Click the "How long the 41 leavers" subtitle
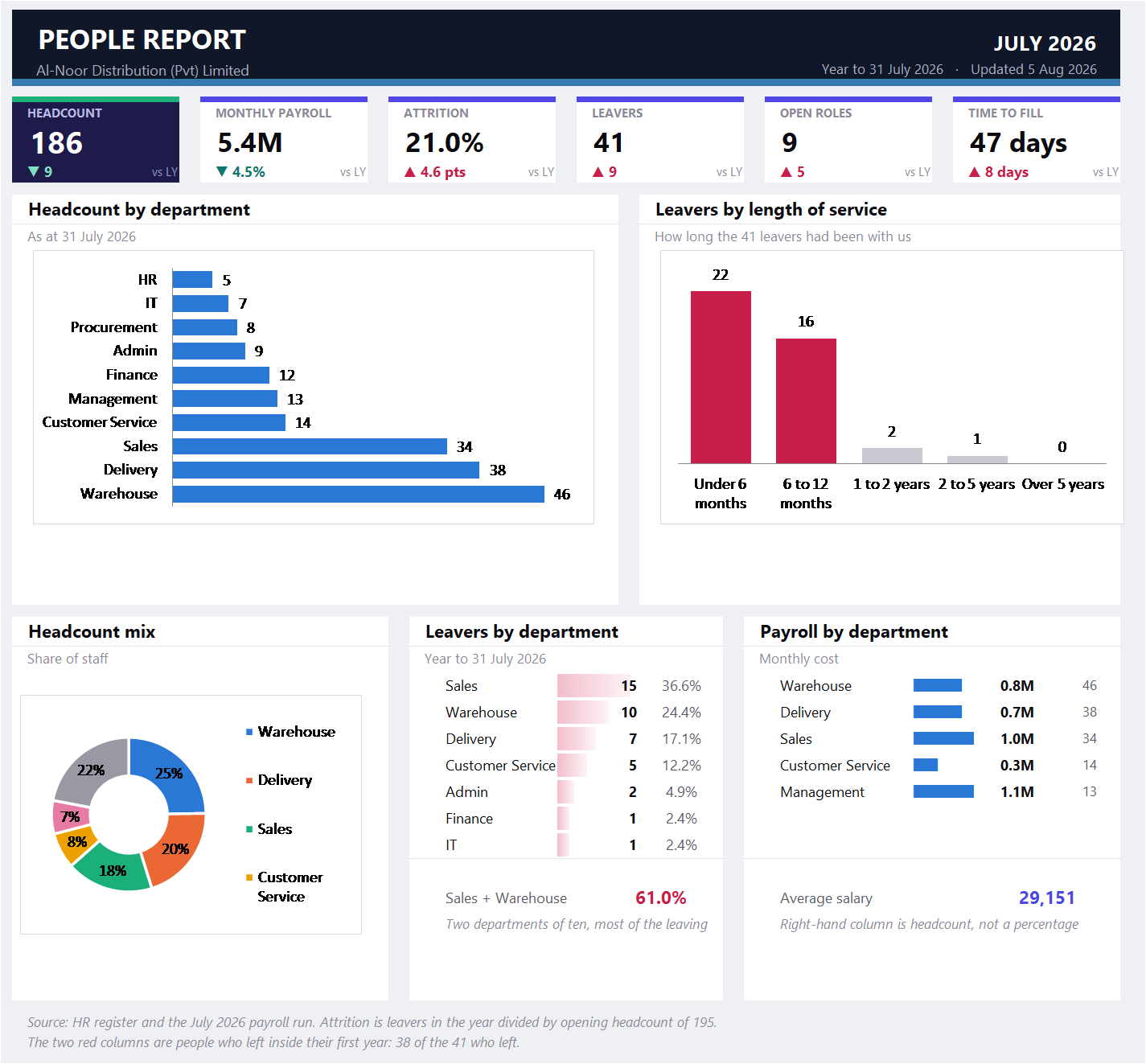 [782, 236]
